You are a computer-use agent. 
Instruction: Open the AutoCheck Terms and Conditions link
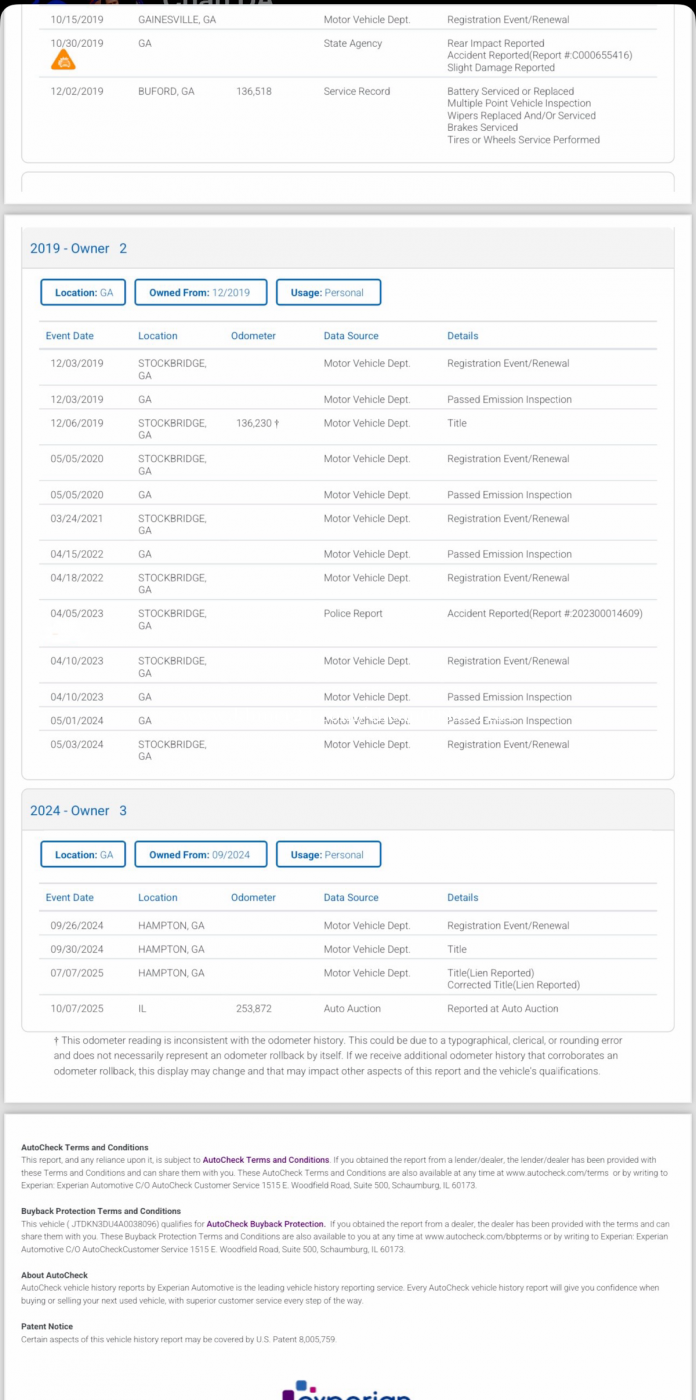tap(266, 1160)
